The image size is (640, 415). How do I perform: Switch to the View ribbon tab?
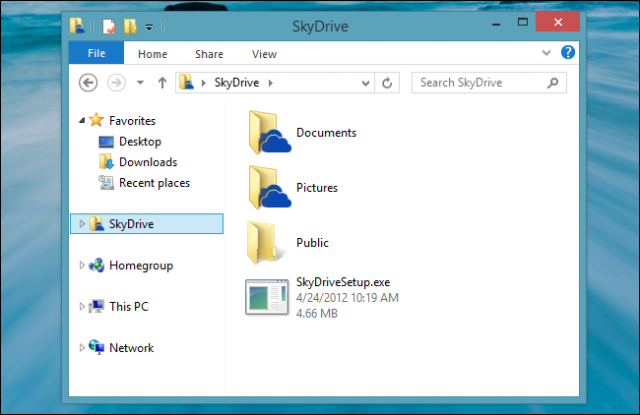tap(264, 54)
